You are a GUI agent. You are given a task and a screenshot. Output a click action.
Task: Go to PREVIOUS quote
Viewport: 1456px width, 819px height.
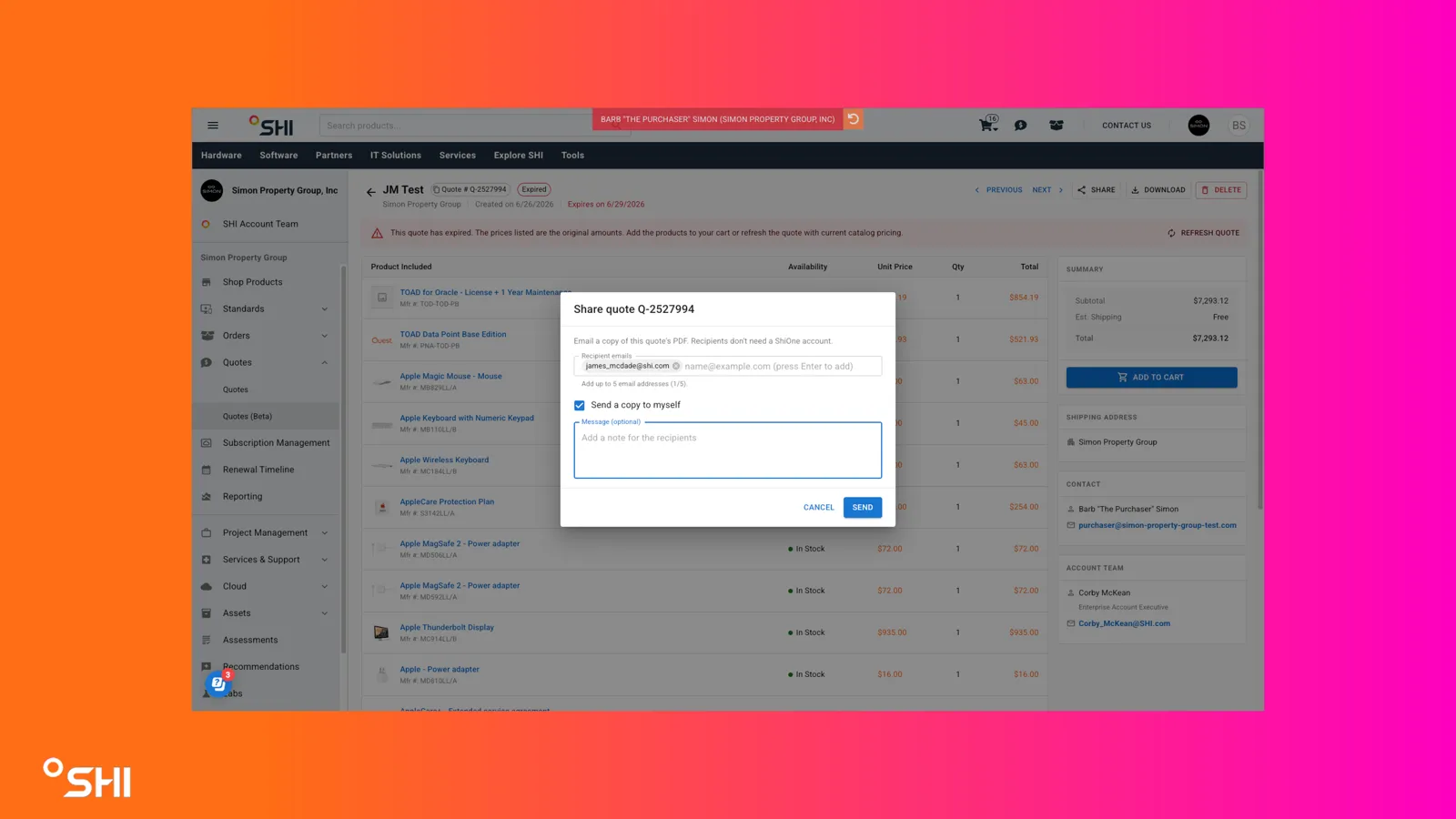point(998,190)
